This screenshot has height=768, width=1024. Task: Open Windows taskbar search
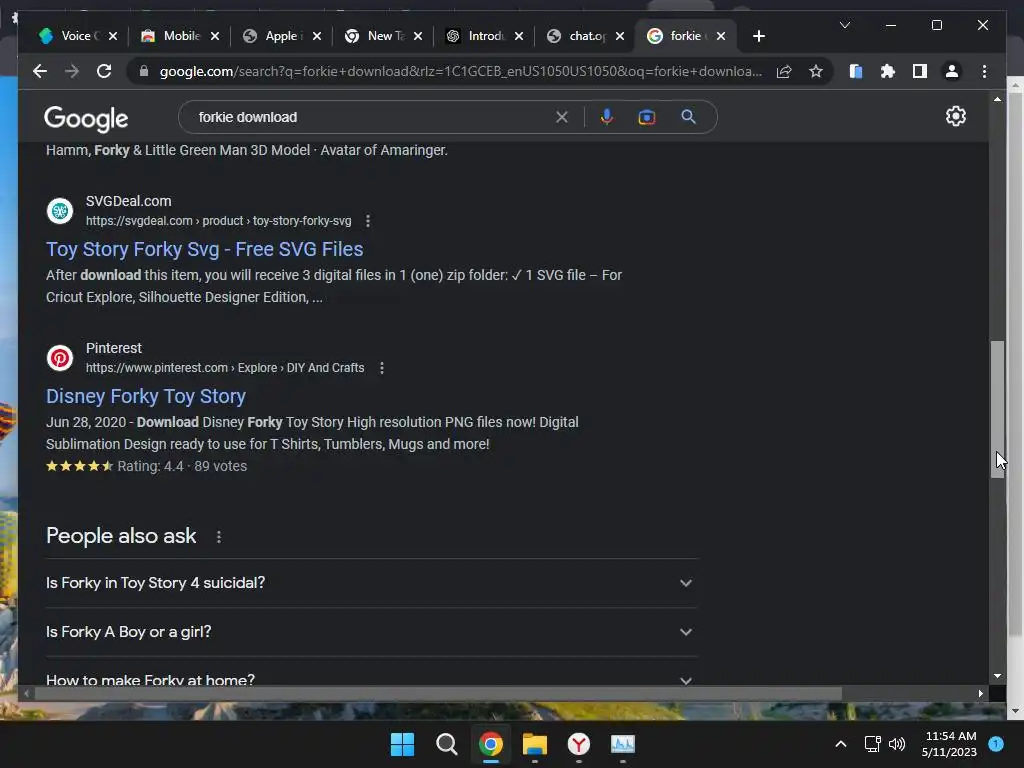click(447, 744)
